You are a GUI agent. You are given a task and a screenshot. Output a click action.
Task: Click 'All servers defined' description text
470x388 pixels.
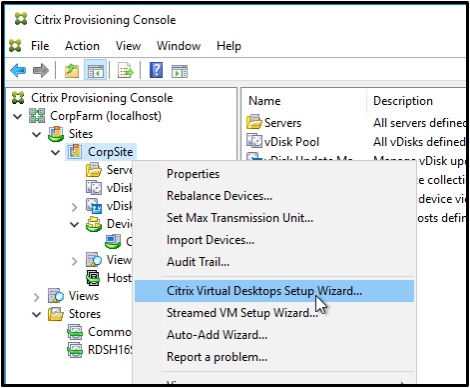click(419, 123)
